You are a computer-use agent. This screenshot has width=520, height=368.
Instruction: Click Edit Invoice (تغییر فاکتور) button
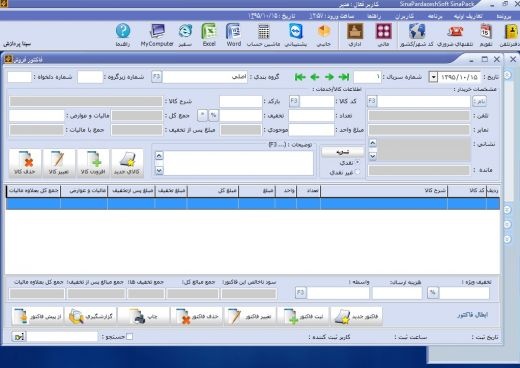pos(250,316)
